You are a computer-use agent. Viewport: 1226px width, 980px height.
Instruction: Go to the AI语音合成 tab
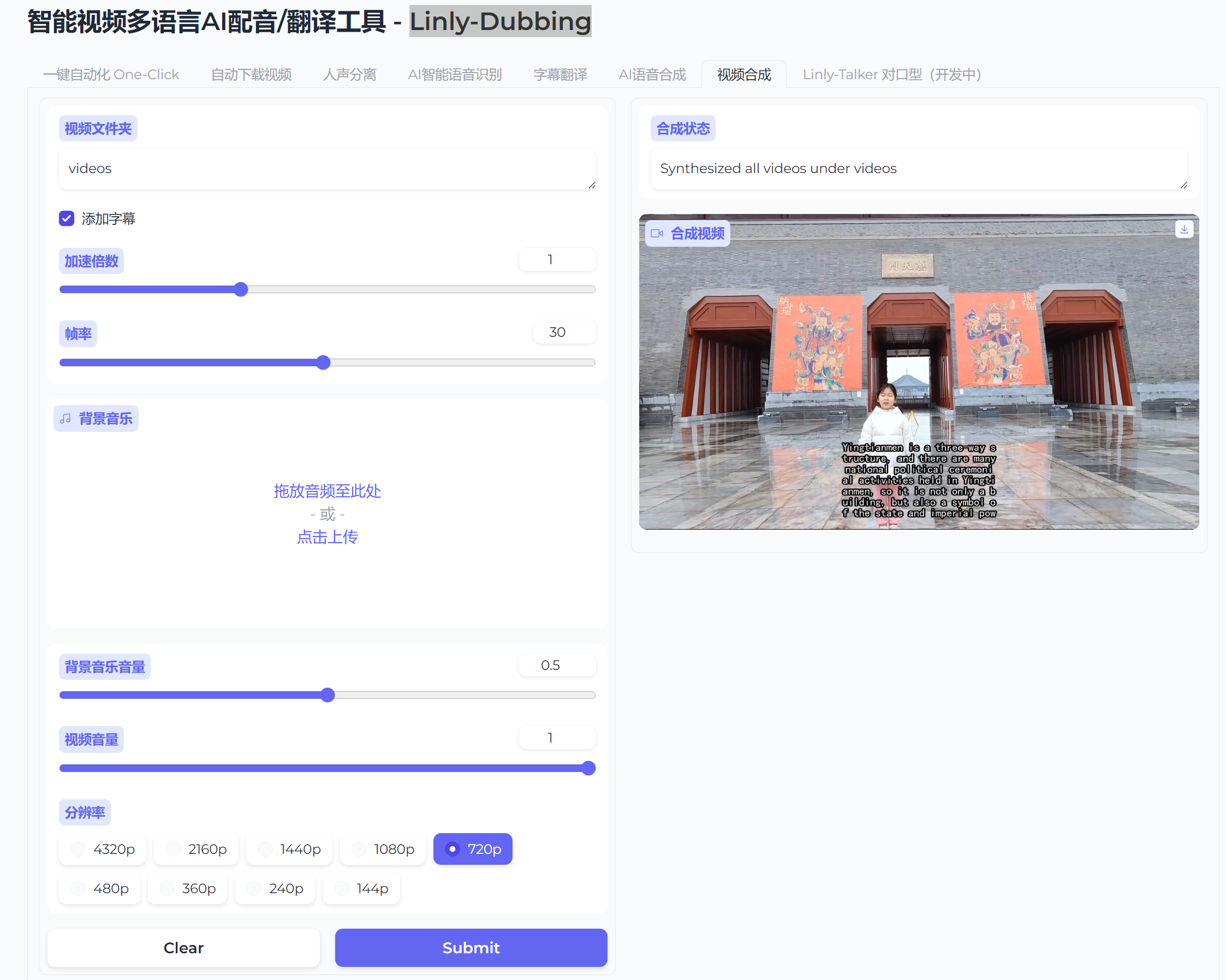652,74
